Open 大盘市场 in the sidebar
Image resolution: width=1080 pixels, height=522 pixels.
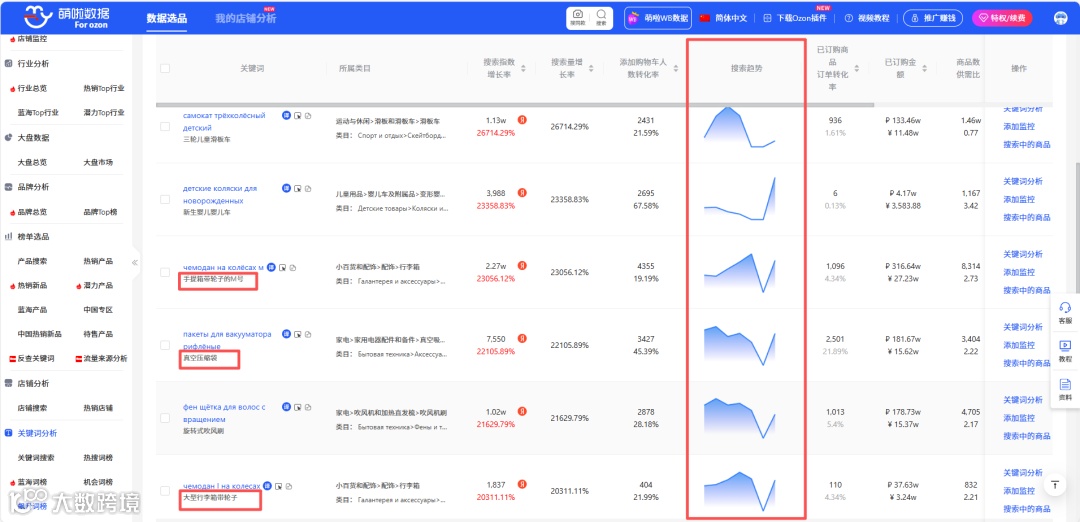pos(98,163)
